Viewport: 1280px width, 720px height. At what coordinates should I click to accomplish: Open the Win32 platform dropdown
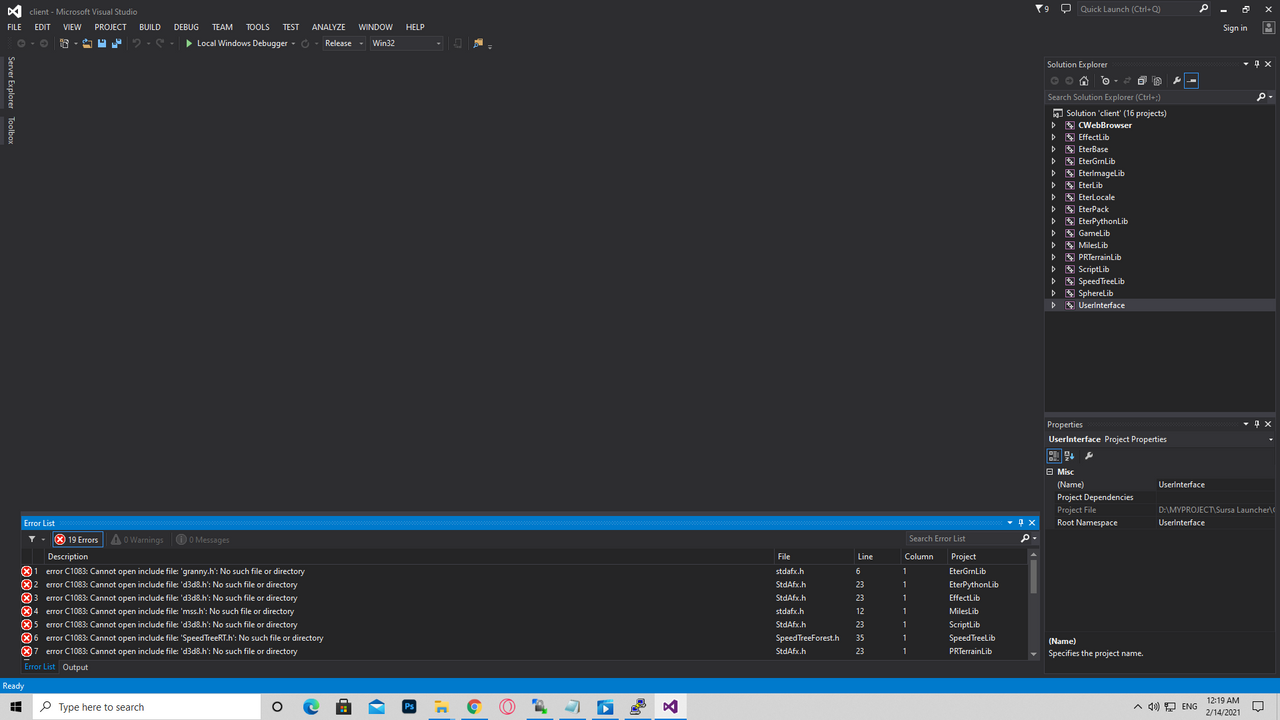406,43
